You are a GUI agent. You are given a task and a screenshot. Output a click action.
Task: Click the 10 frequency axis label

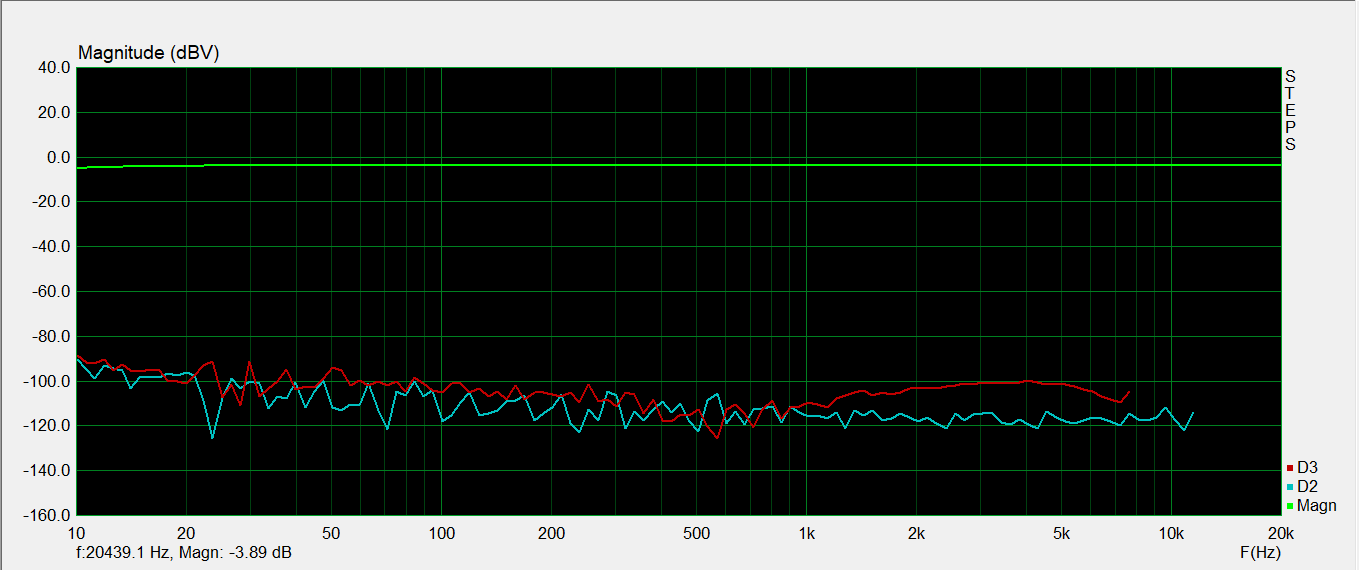pos(76,533)
